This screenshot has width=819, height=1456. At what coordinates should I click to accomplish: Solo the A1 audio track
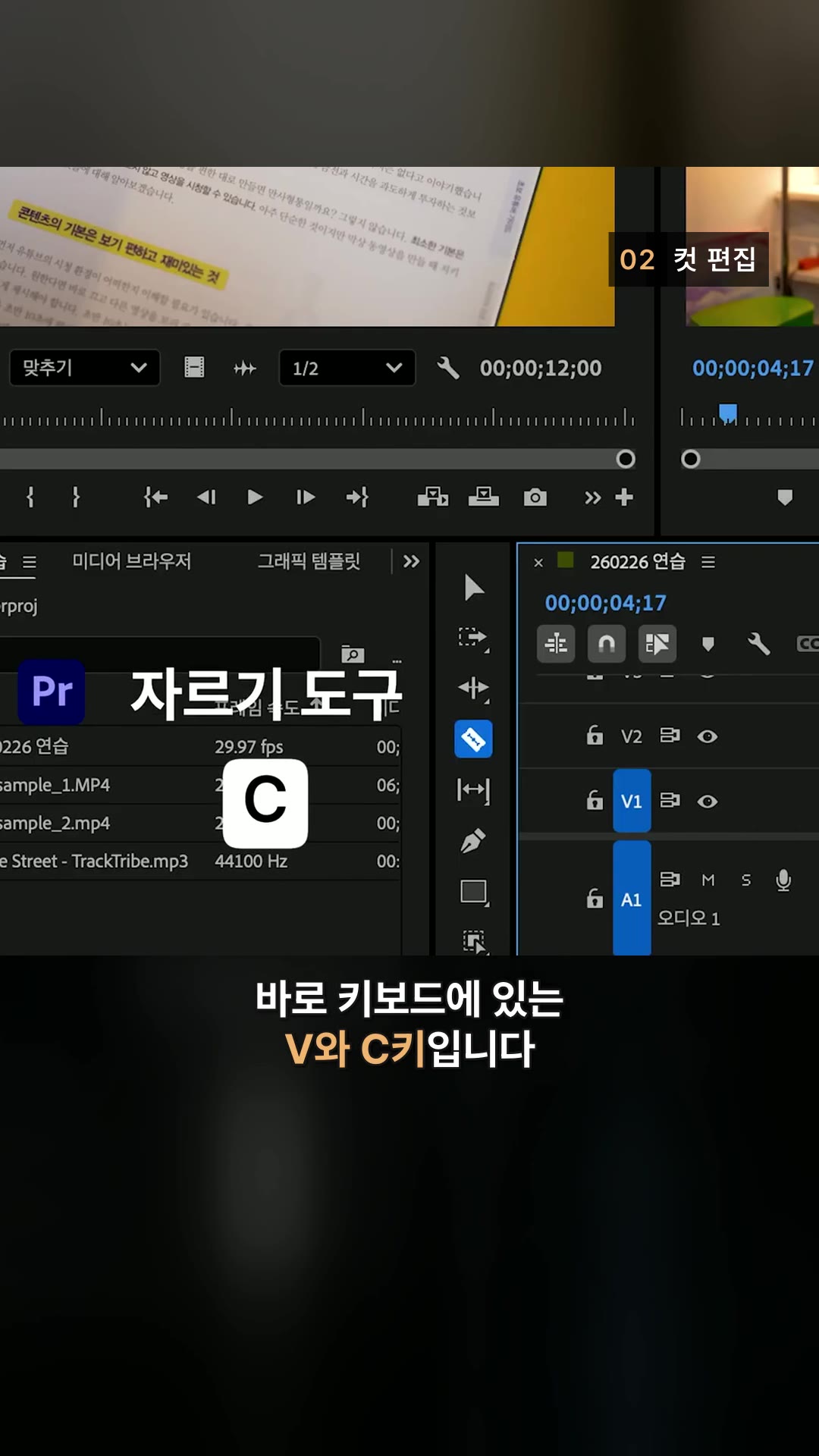tap(746, 880)
